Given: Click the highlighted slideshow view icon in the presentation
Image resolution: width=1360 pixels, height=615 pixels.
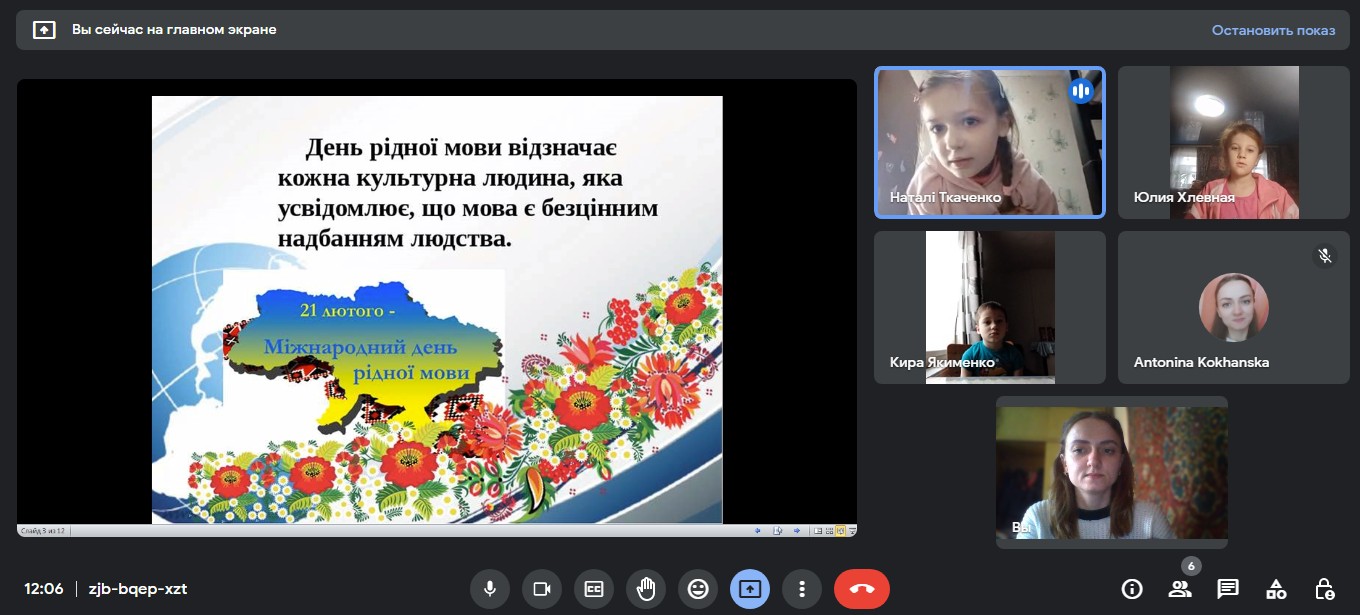Looking at the screenshot, I should (x=841, y=530).
